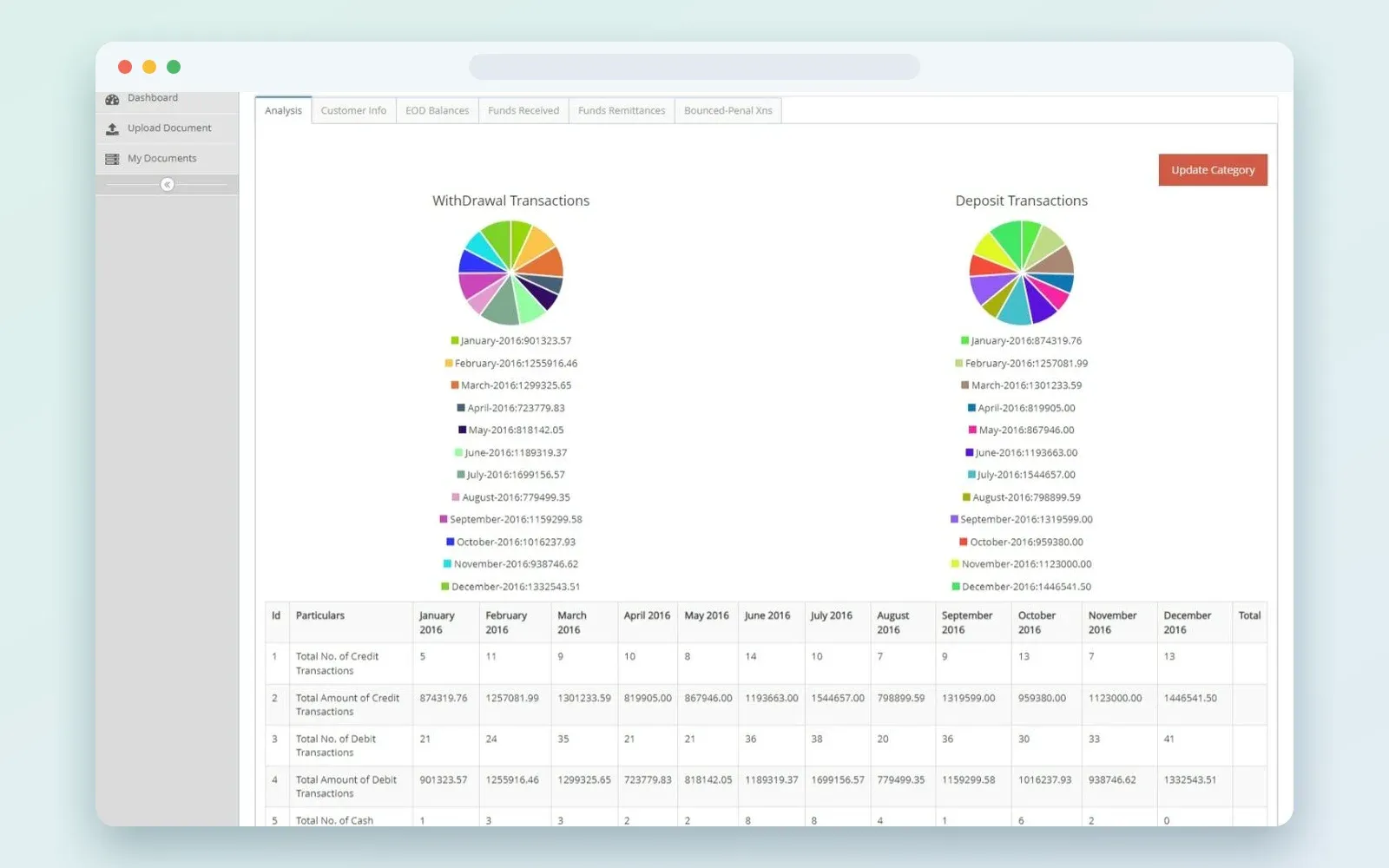Image resolution: width=1389 pixels, height=868 pixels.
Task: Click the Total No. of Cash row label
Action: tap(334, 820)
